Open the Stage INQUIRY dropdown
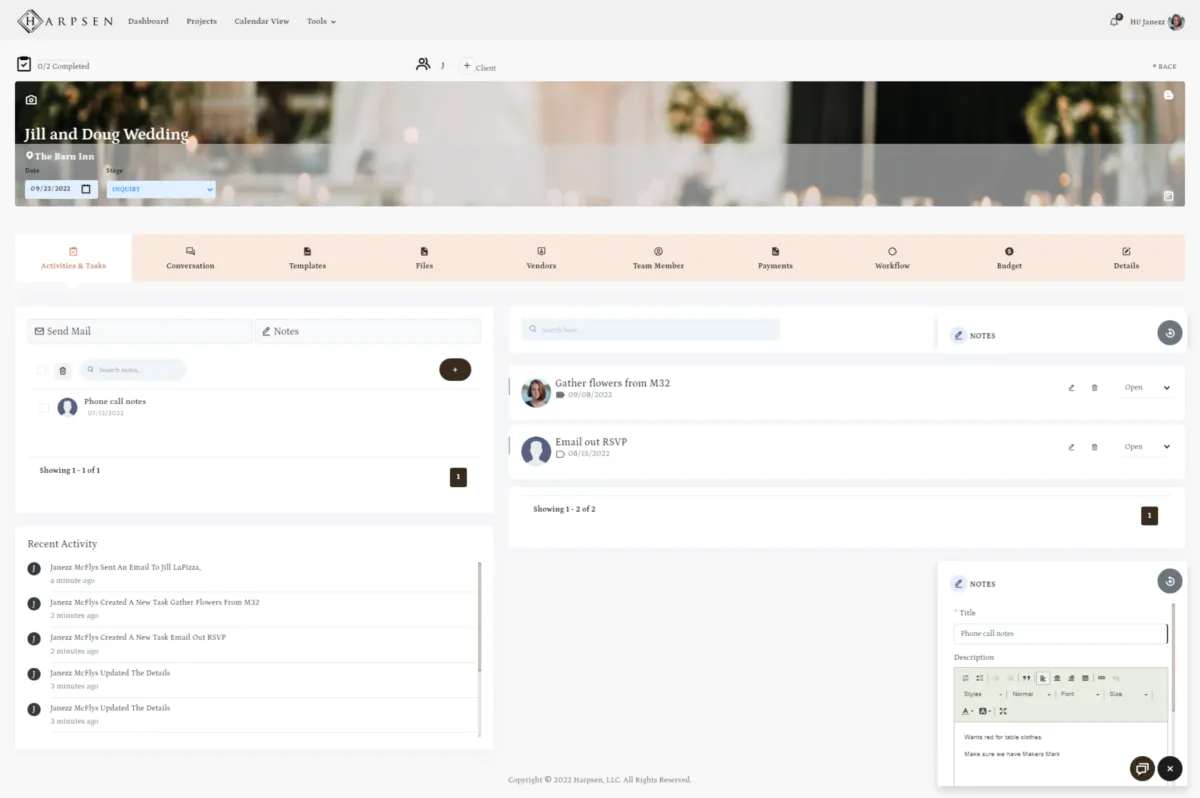1200x798 pixels. (x=161, y=188)
